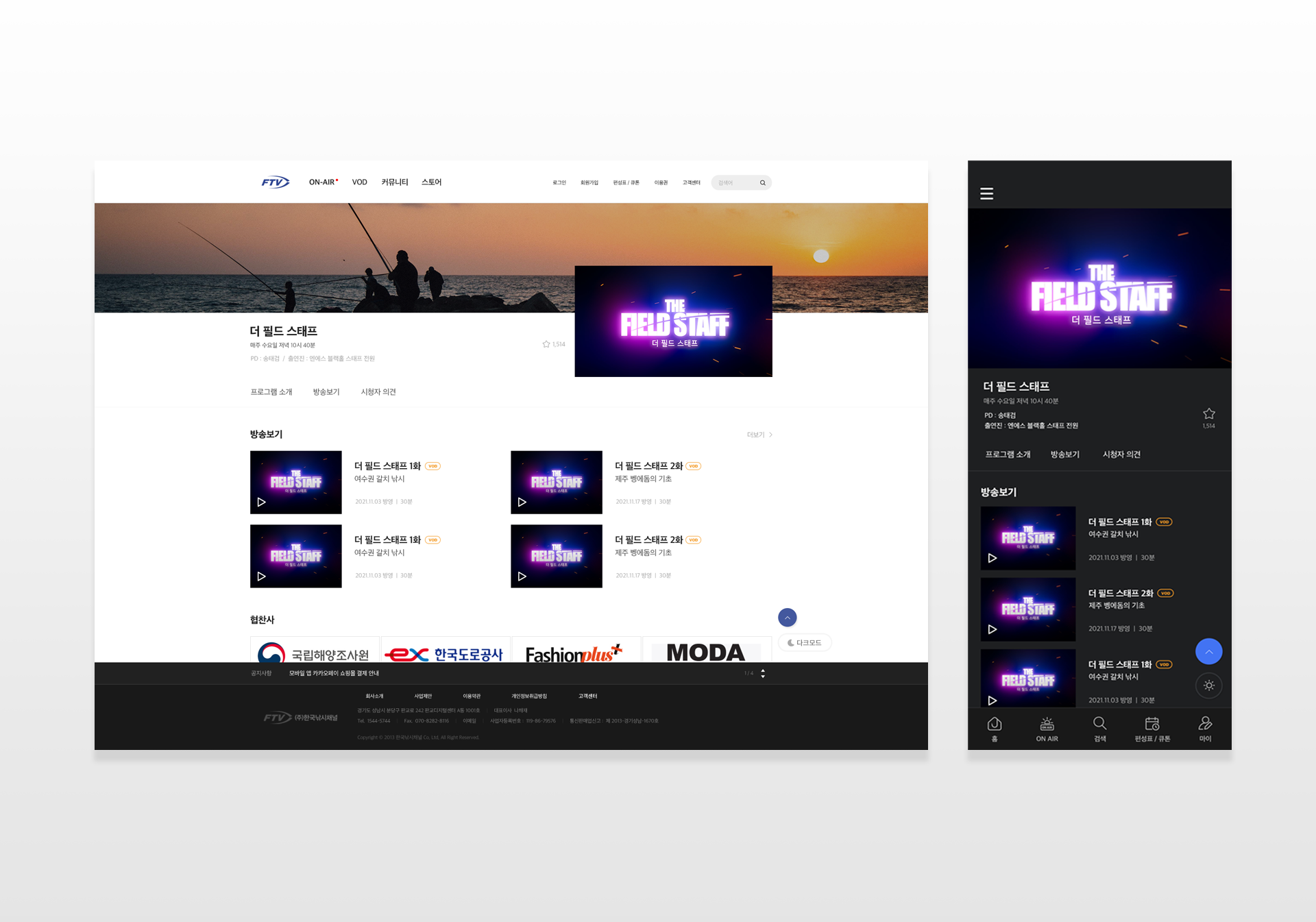Toggle favorite star beside 1,514 on desktop
Image resolution: width=1316 pixels, height=922 pixels.
[x=546, y=344]
